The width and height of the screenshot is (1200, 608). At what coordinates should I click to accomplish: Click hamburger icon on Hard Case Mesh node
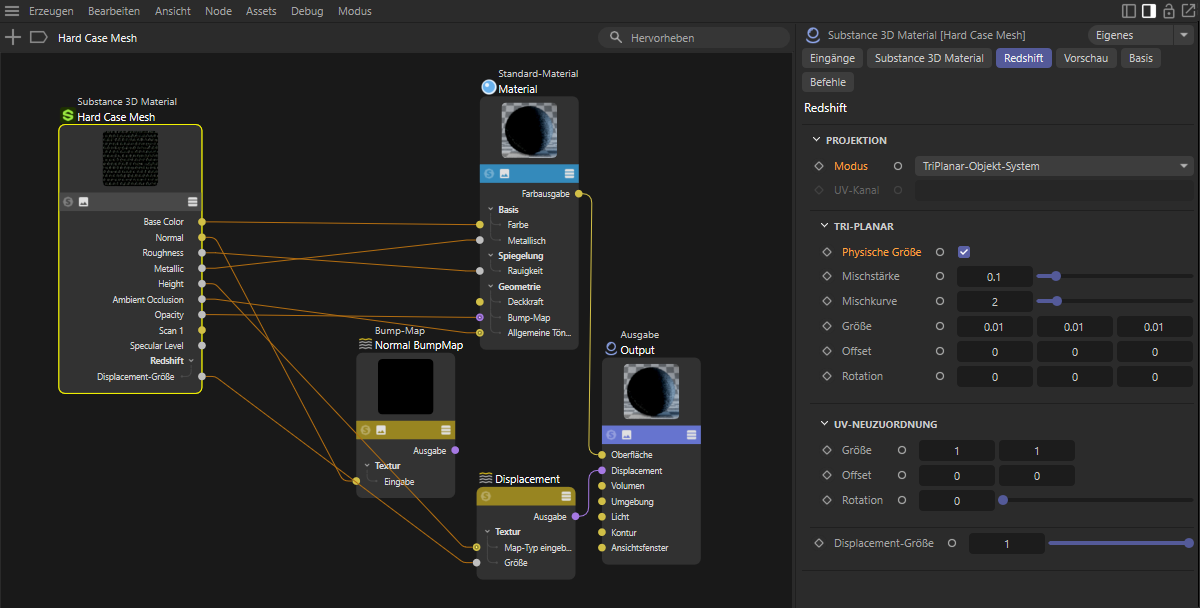tap(193, 201)
